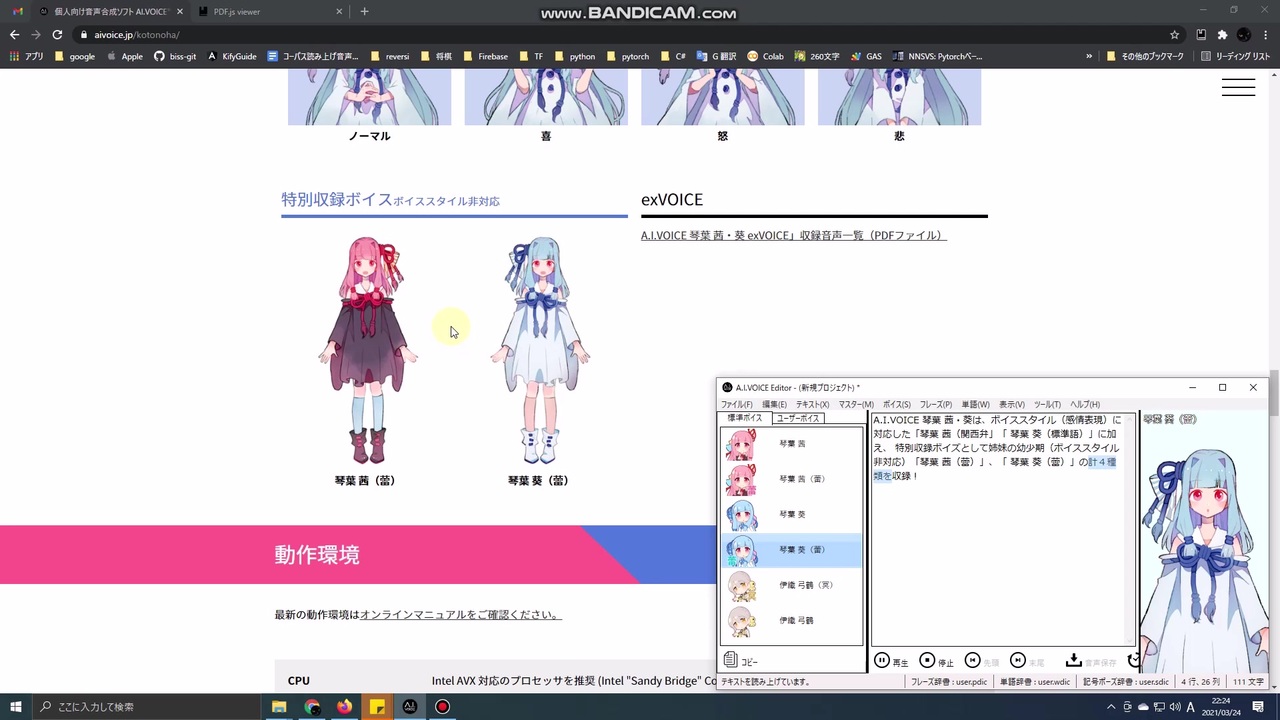Image resolution: width=1280 pixels, height=720 pixels.
Task: Click the Windows taskbar search box
Action: [148, 707]
